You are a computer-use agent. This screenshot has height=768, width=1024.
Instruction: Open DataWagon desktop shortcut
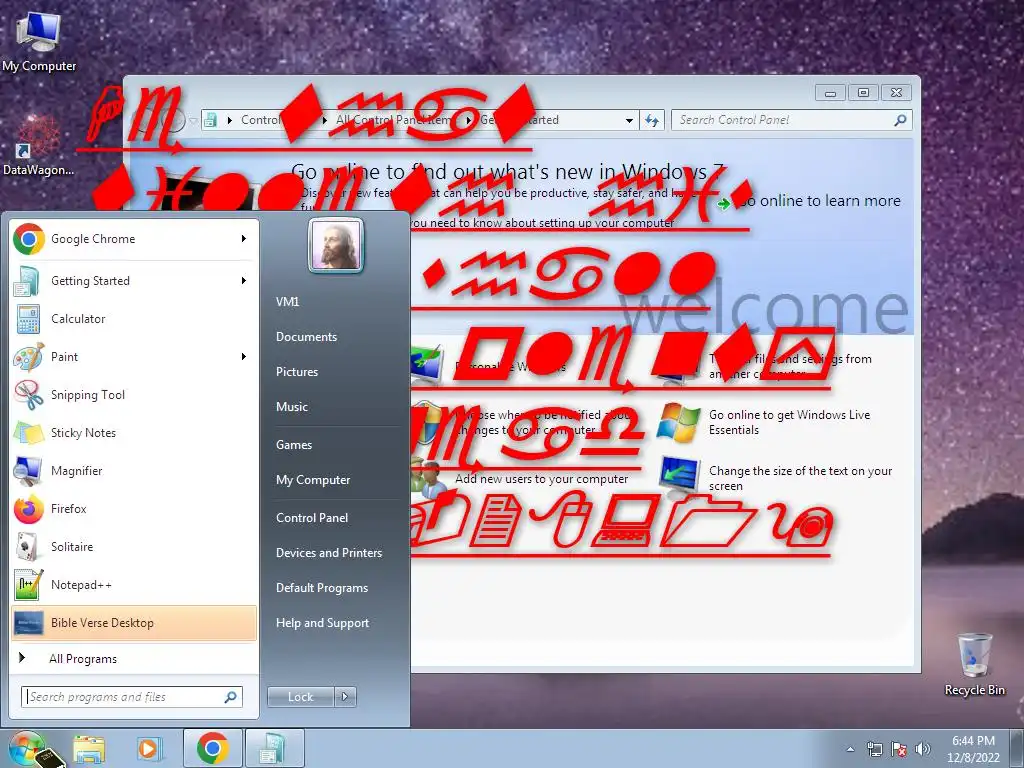[x=38, y=146]
